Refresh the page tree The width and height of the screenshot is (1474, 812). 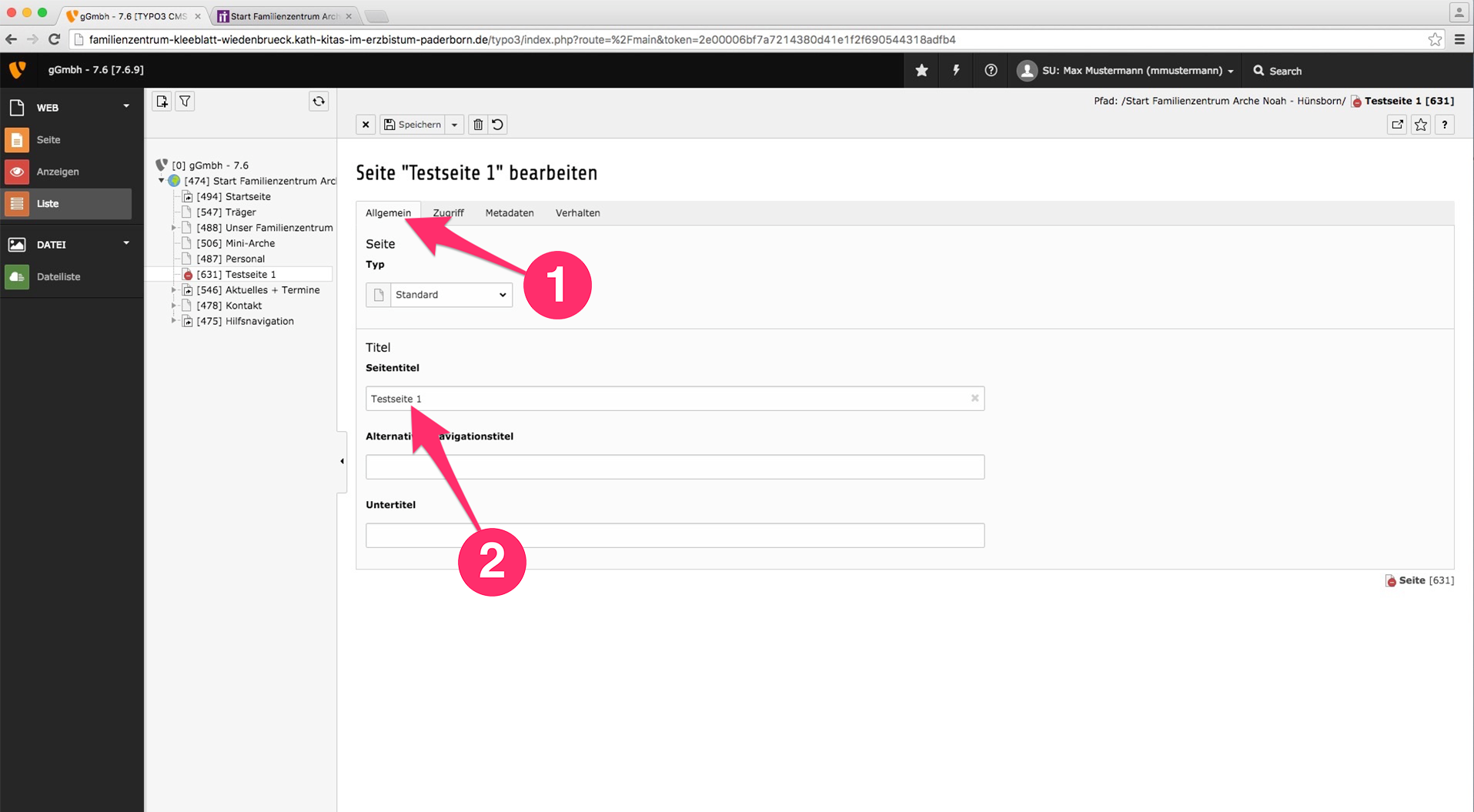pos(319,102)
